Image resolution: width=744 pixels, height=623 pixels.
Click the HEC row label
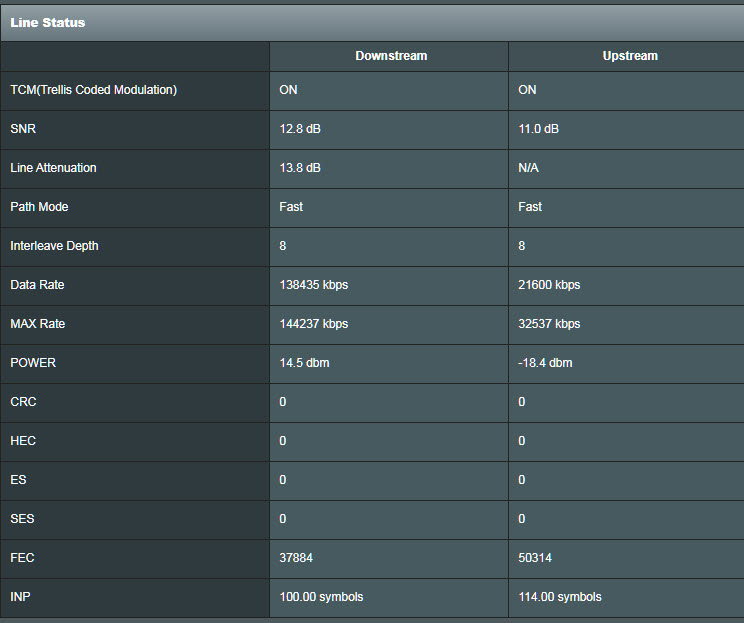click(23, 440)
